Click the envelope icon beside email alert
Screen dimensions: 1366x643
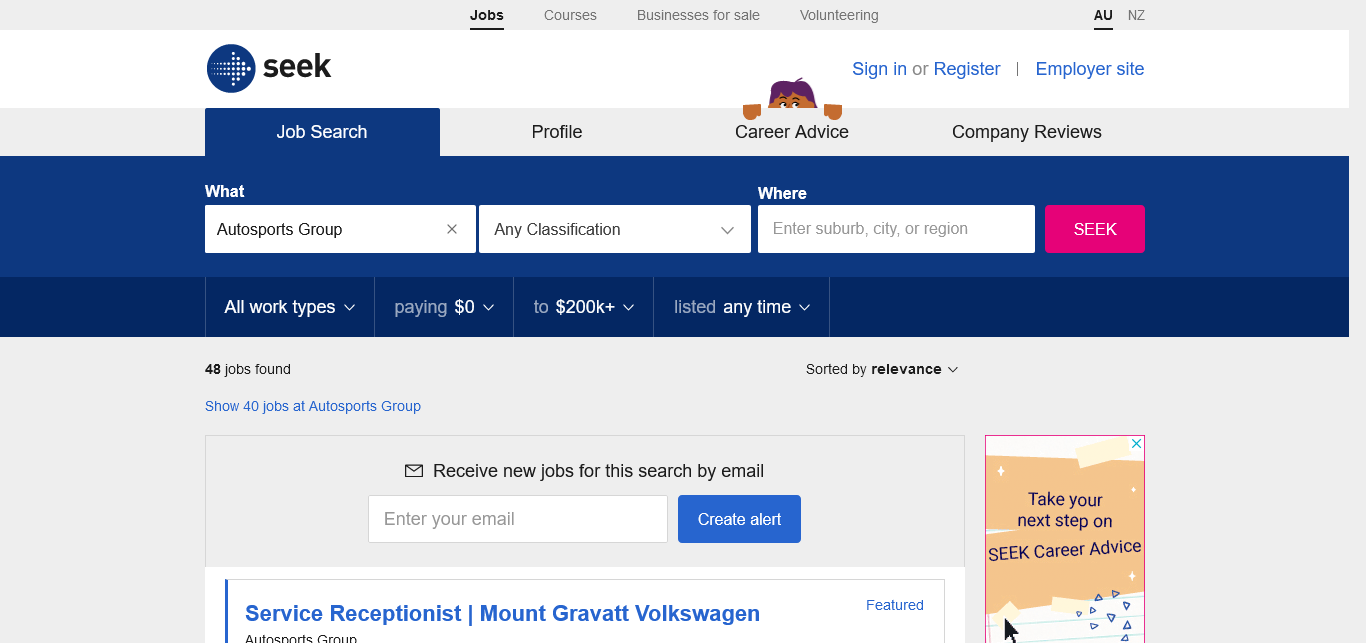413,471
